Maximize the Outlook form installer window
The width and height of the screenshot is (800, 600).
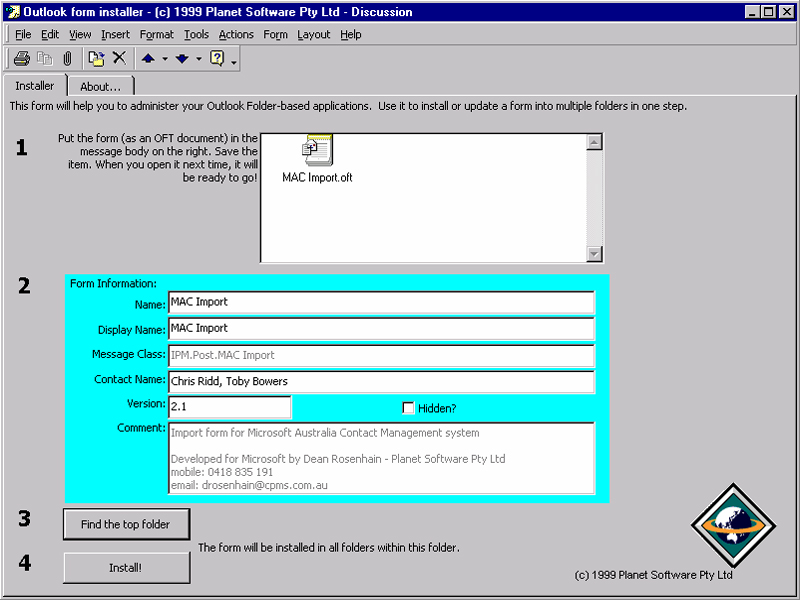(x=768, y=12)
